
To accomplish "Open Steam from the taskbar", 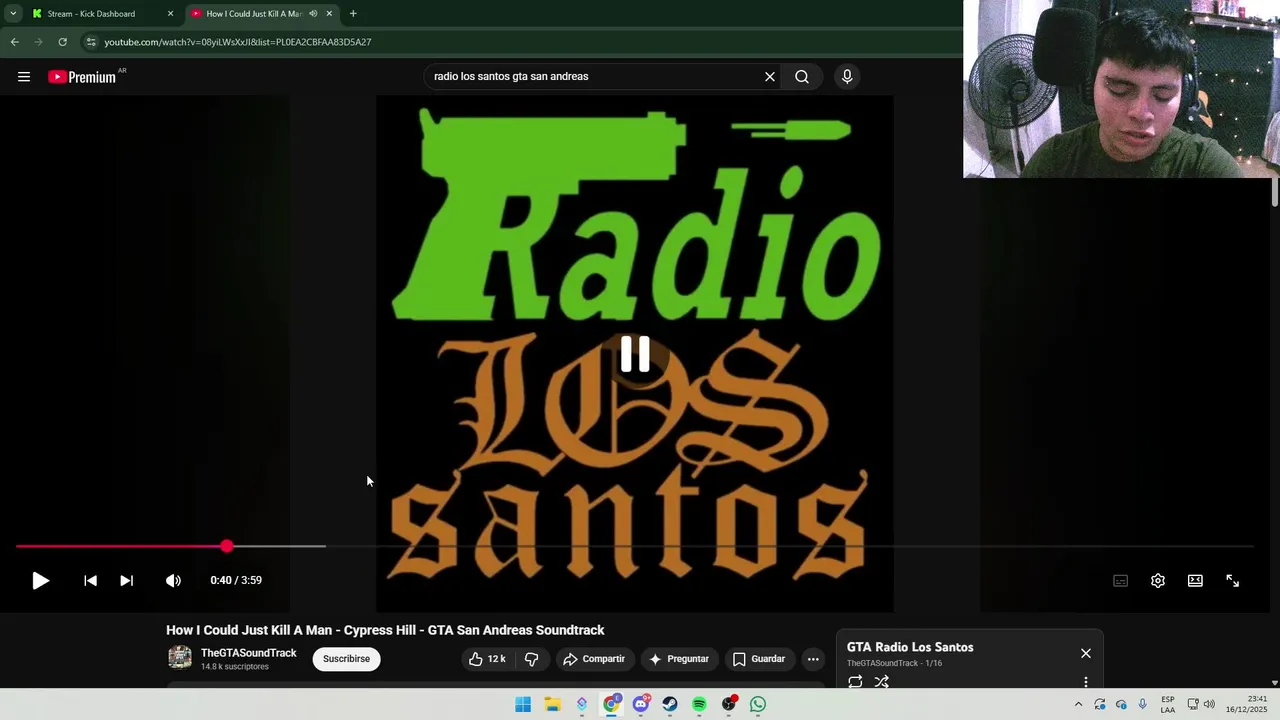I will (x=670, y=705).
